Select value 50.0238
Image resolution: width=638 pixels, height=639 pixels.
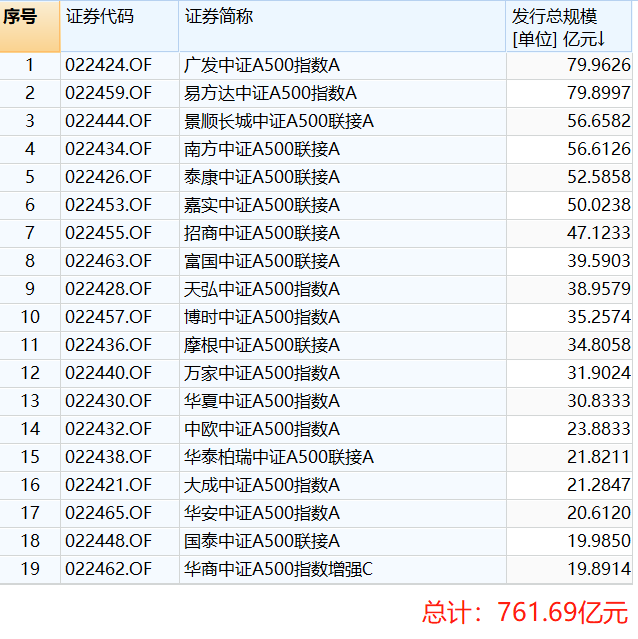569,205
